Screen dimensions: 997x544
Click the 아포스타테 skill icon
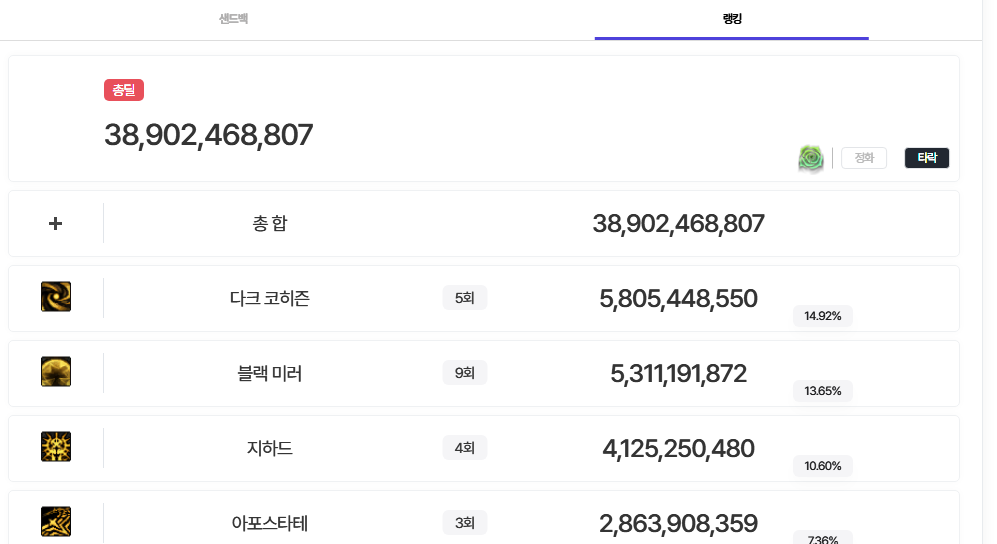[56, 521]
